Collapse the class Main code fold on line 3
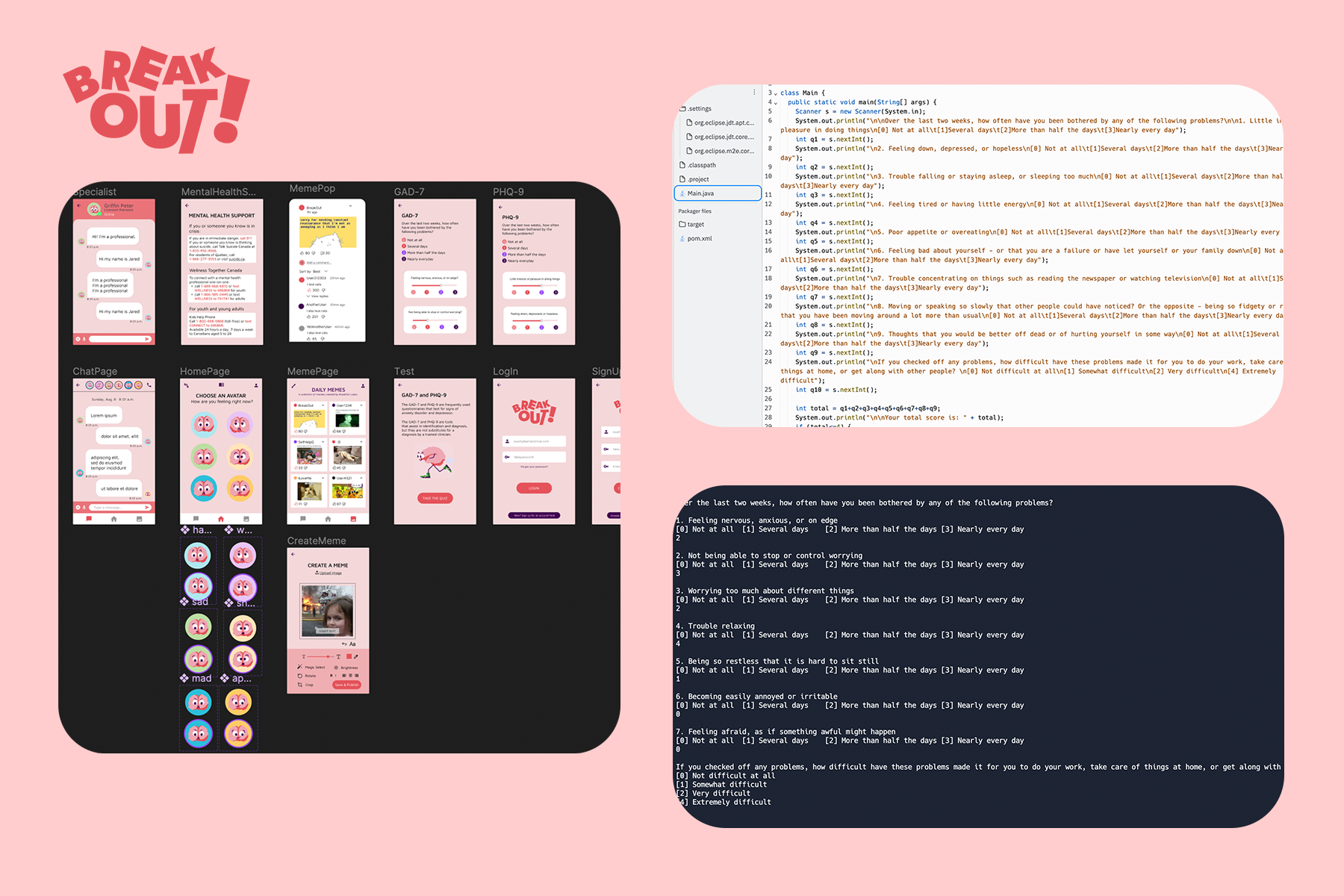This screenshot has width=1344, height=896. (777, 92)
